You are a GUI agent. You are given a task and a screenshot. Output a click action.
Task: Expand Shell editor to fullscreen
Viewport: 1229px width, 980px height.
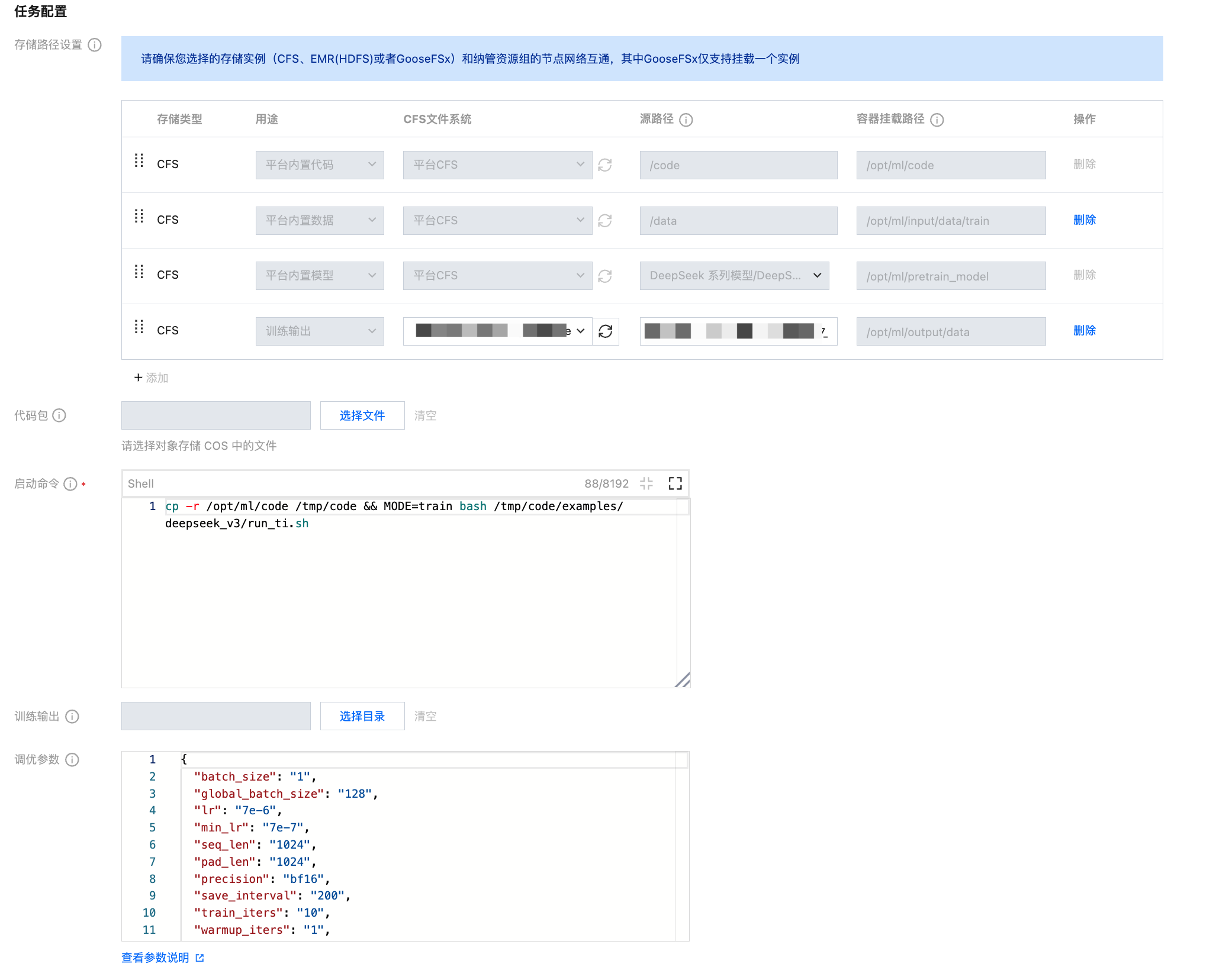click(x=675, y=483)
